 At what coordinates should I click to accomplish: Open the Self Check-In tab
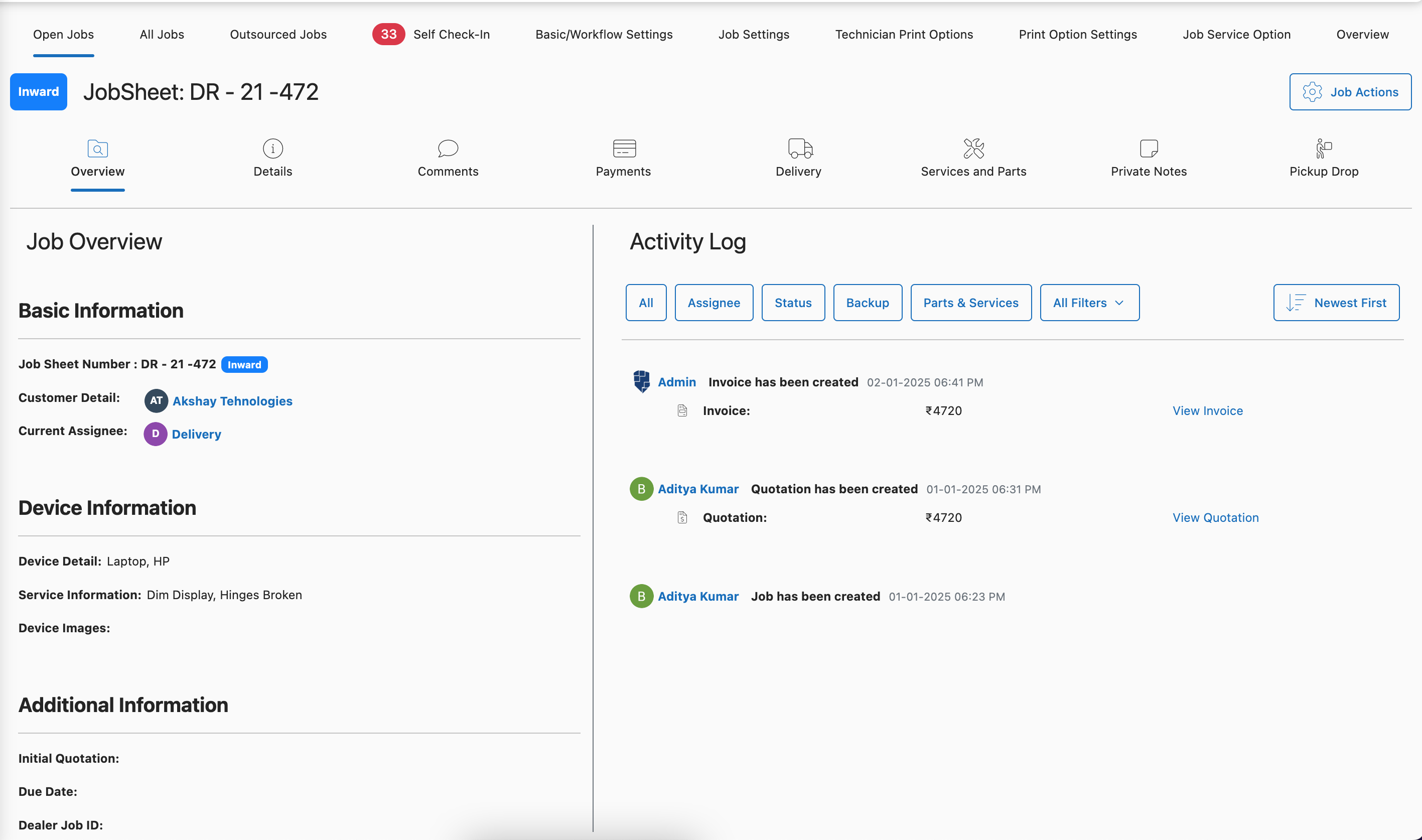click(x=451, y=35)
